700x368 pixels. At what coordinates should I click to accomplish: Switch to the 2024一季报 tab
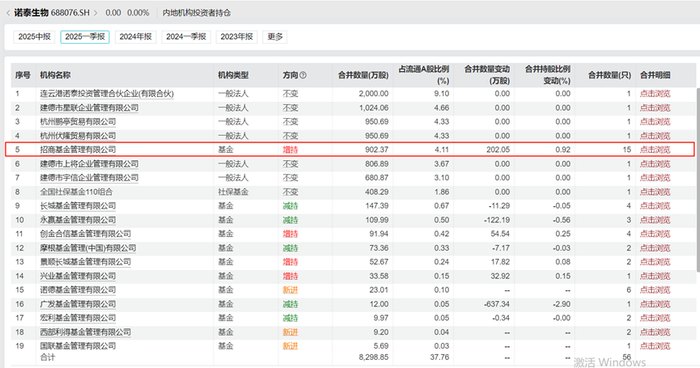[x=186, y=37]
